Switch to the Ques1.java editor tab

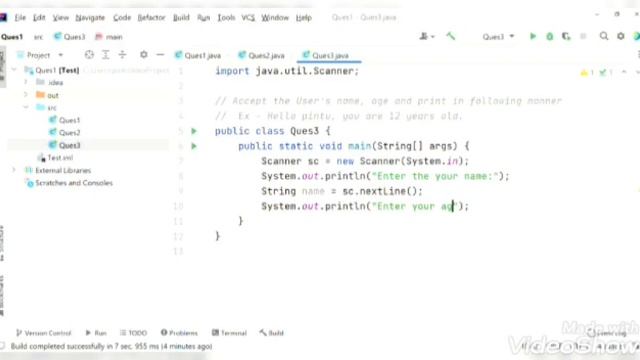198,56
